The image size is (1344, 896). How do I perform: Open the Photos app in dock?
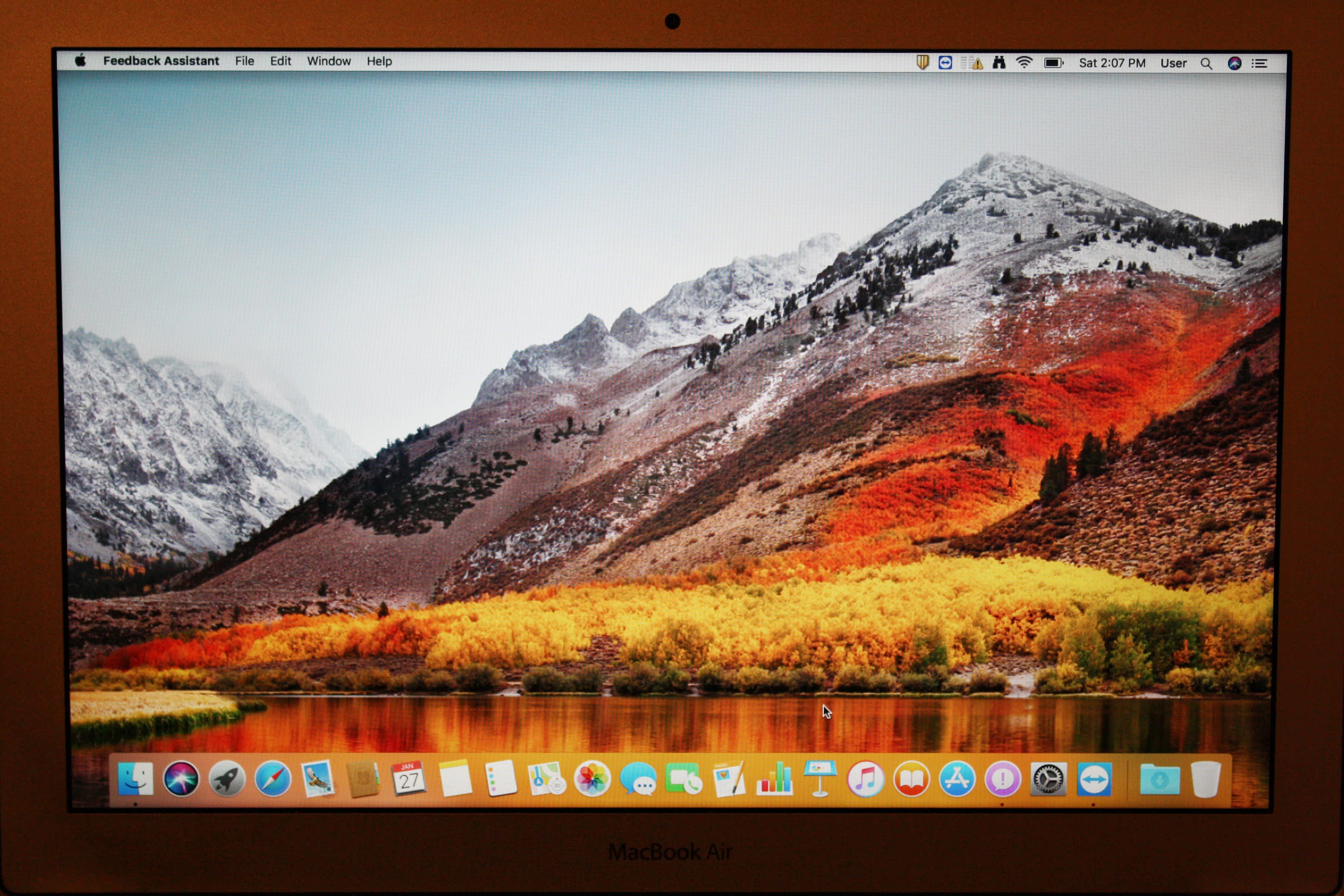pos(592,779)
